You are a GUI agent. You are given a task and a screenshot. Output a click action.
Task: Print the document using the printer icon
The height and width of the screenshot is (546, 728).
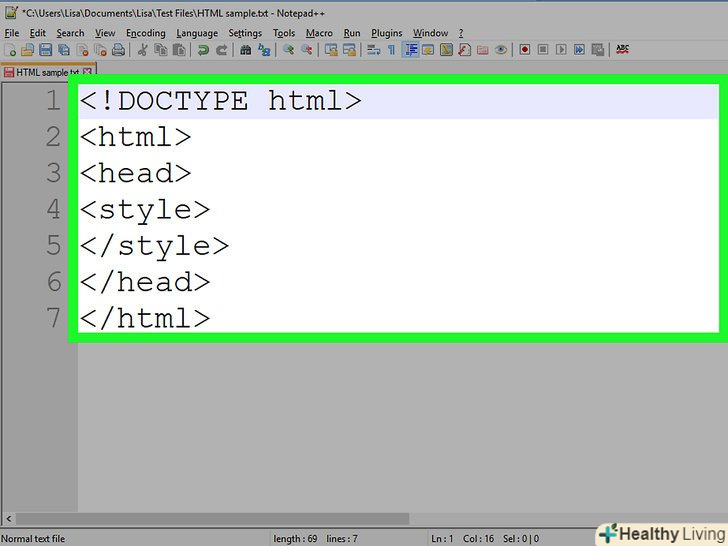118,50
